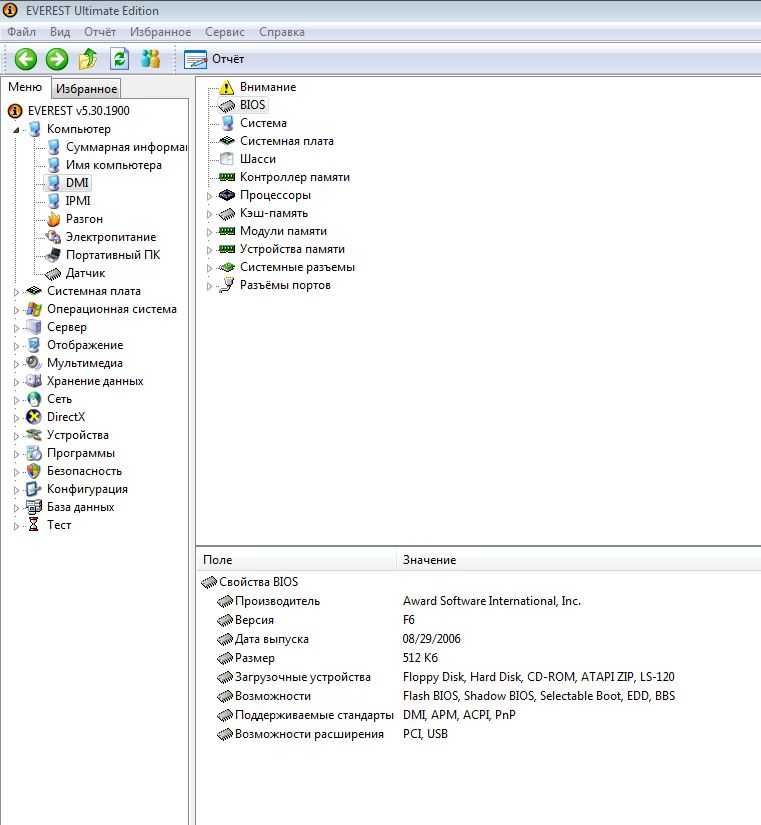Expand the Сервер node
Image resolution: width=761 pixels, height=825 pixels.
pos(16,328)
